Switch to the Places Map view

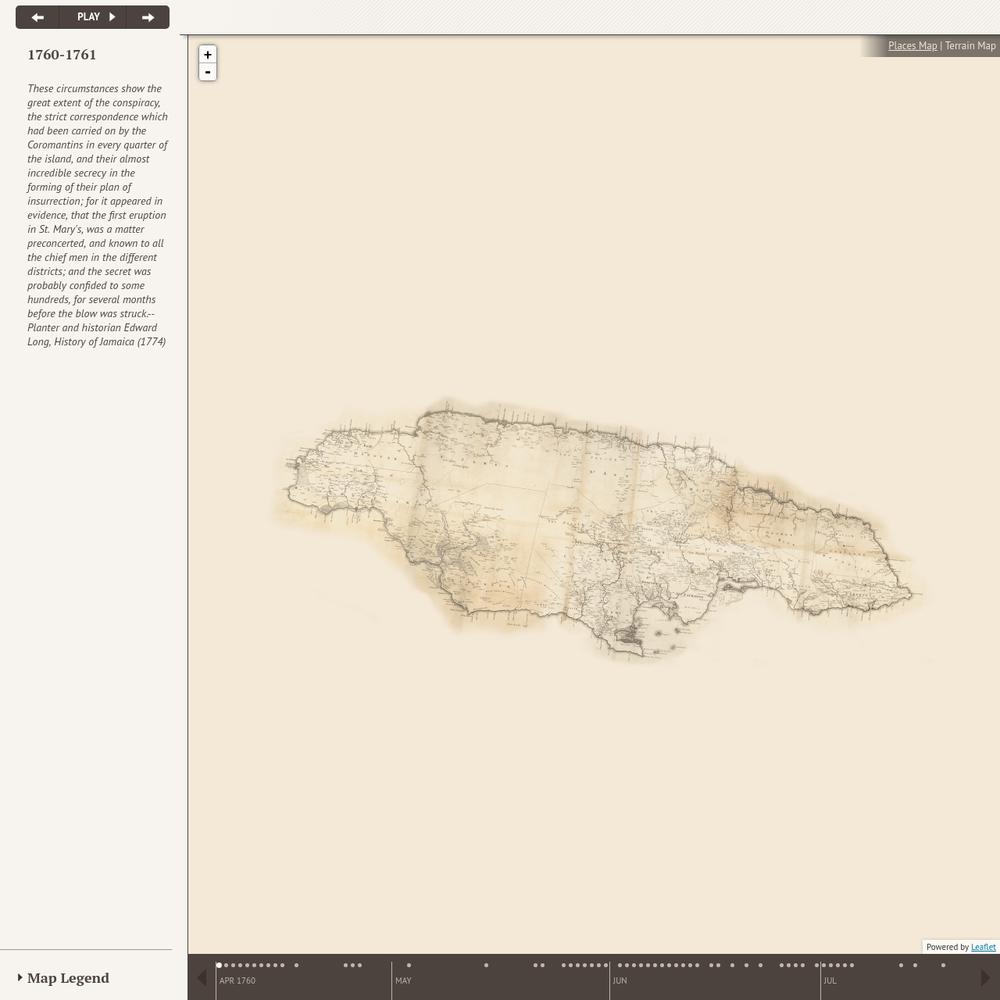[912, 45]
